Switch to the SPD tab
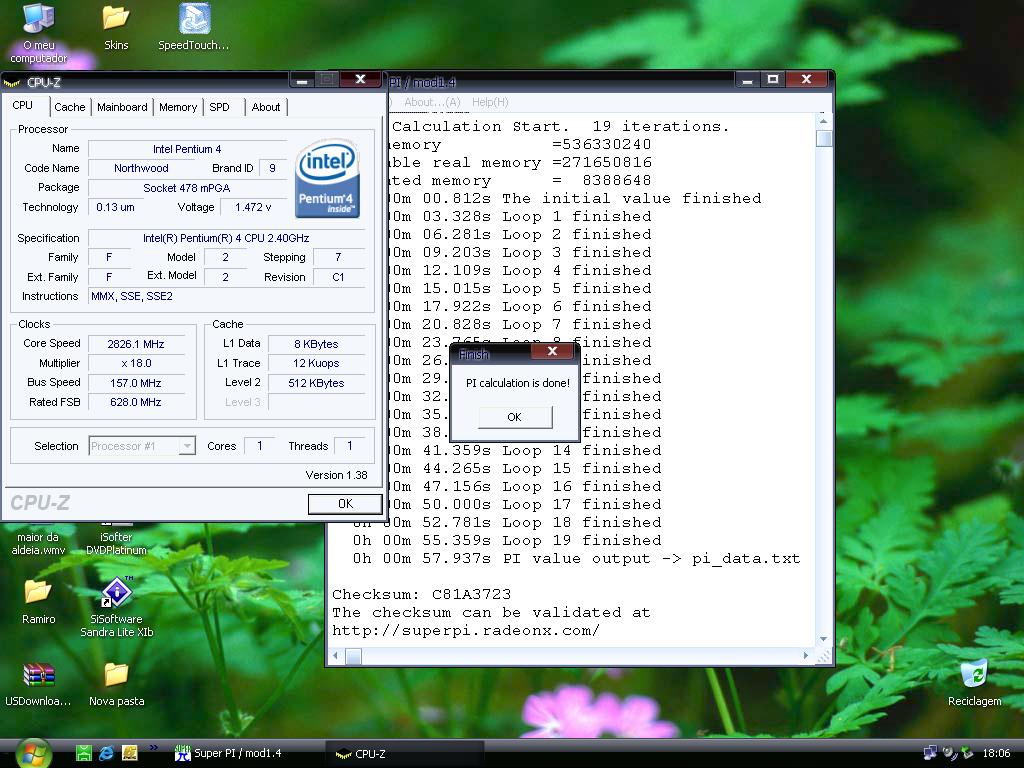Viewport: 1024px width, 768px height. [219, 107]
